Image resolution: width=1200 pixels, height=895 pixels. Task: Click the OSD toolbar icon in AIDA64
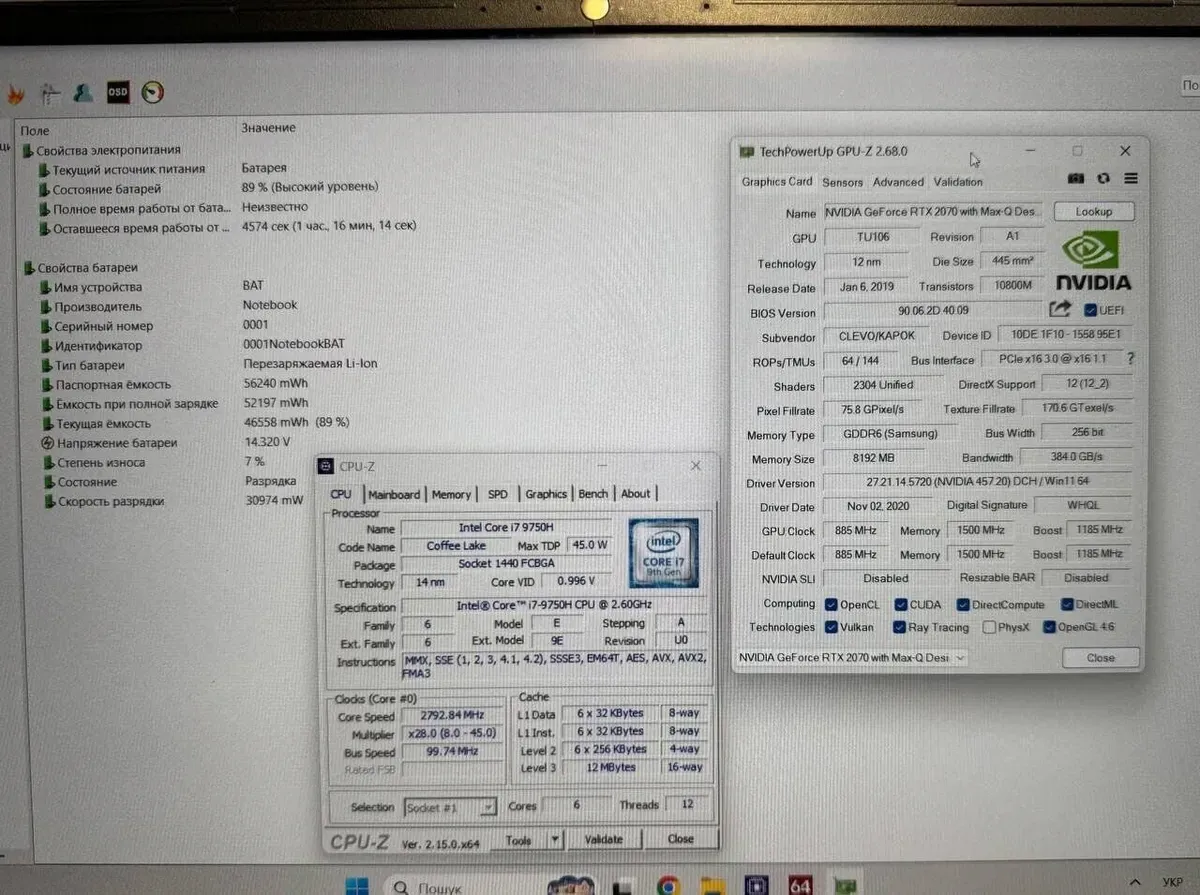click(118, 93)
